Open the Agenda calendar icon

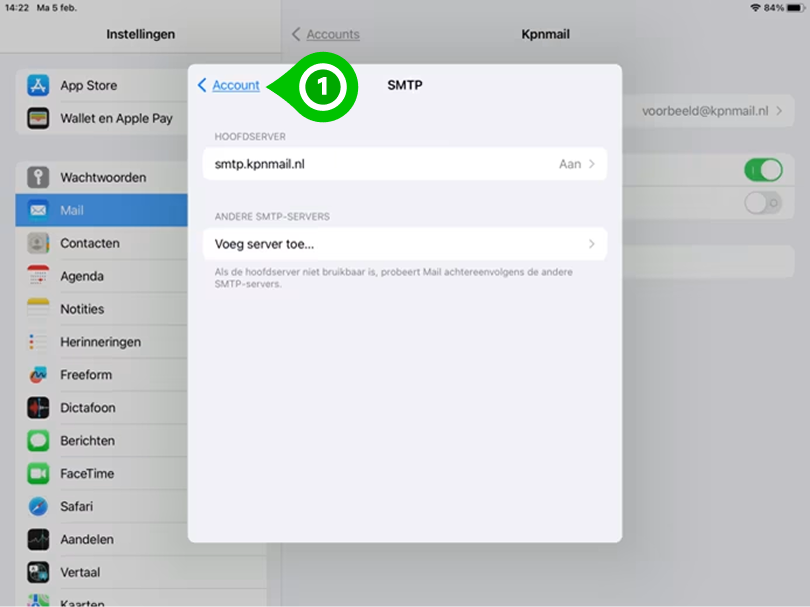point(38,276)
